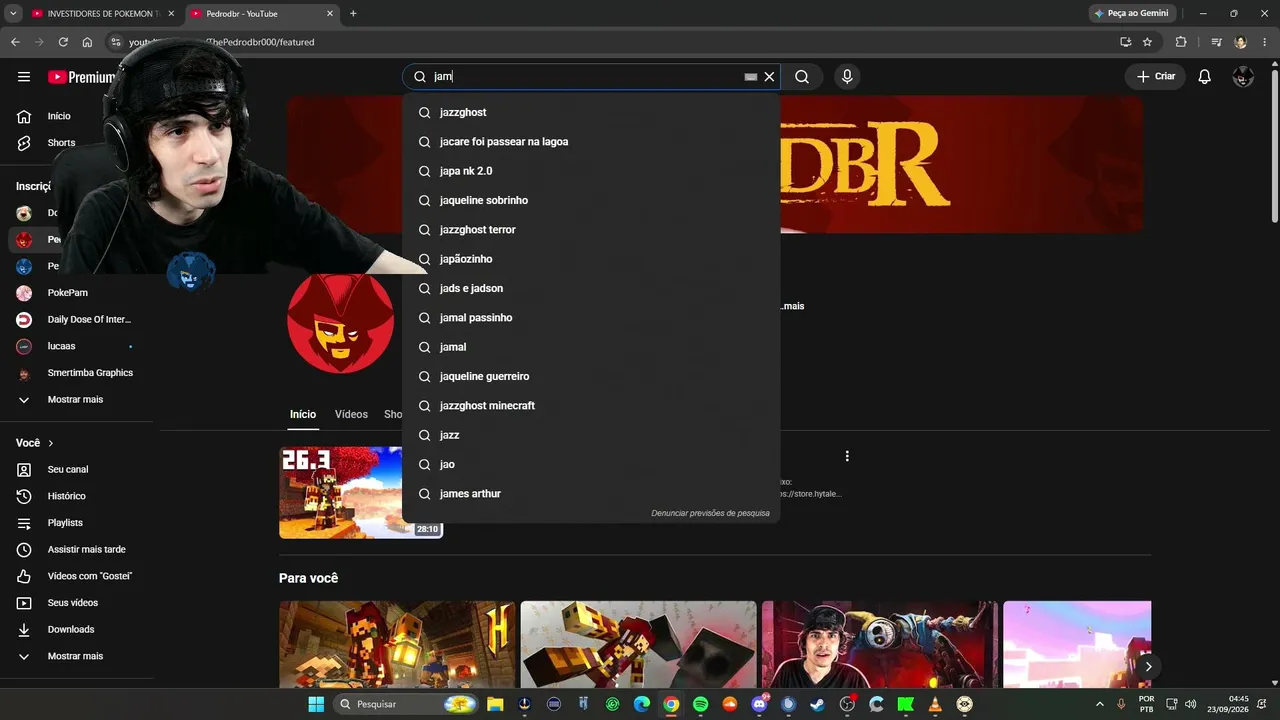The image size is (1280, 720).
Task: Clear the search box with the X
Action: tap(769, 77)
